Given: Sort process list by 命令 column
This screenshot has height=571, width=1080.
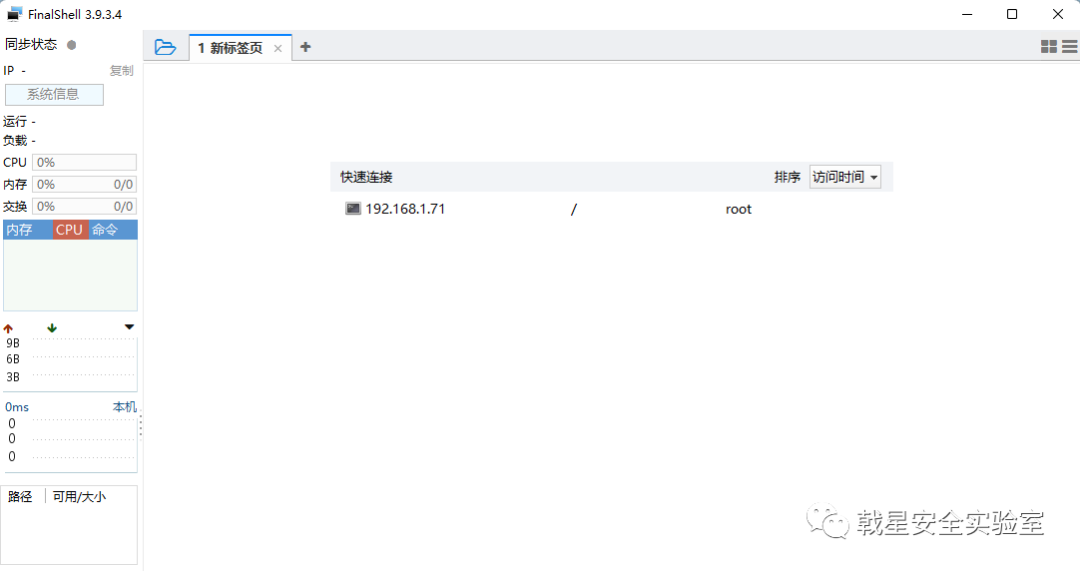Looking at the screenshot, I should 113,230.
